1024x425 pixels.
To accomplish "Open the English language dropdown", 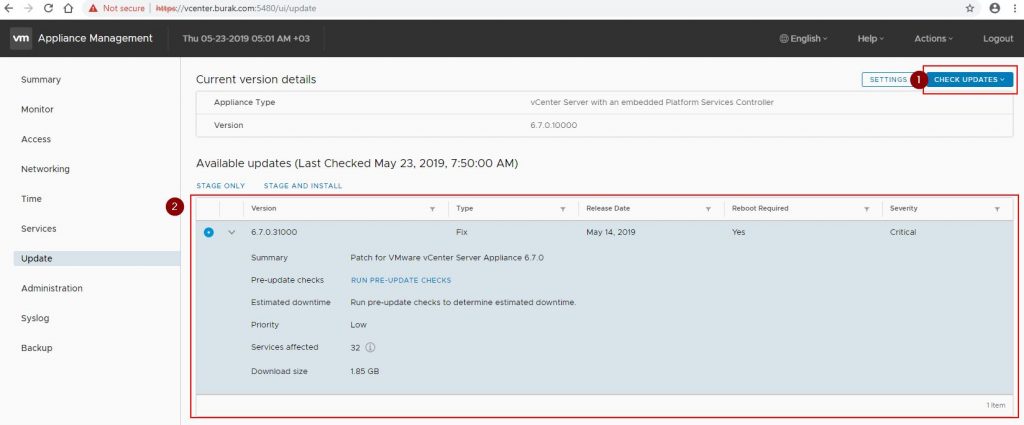I will tap(803, 39).
